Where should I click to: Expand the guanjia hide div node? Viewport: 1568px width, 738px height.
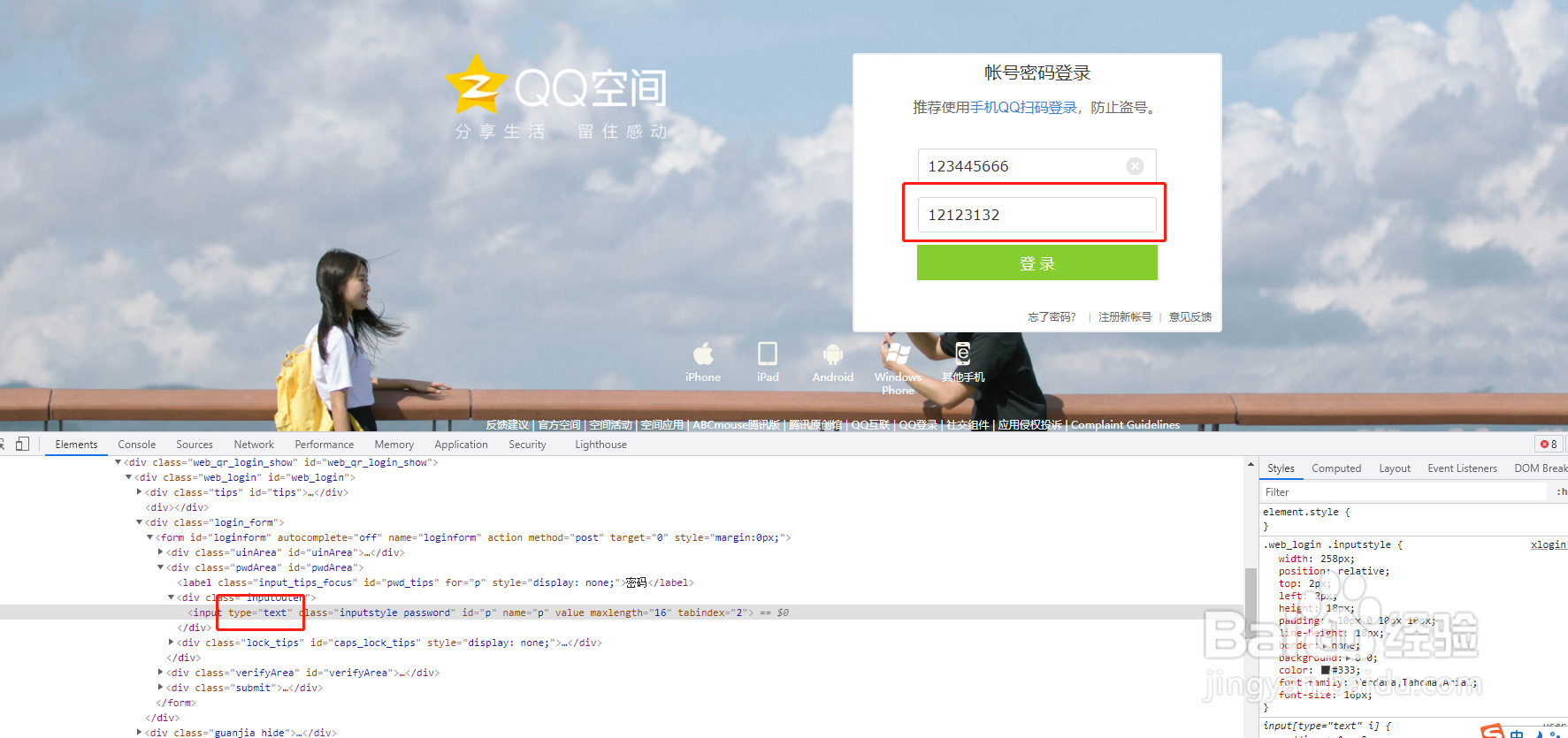pos(139,733)
